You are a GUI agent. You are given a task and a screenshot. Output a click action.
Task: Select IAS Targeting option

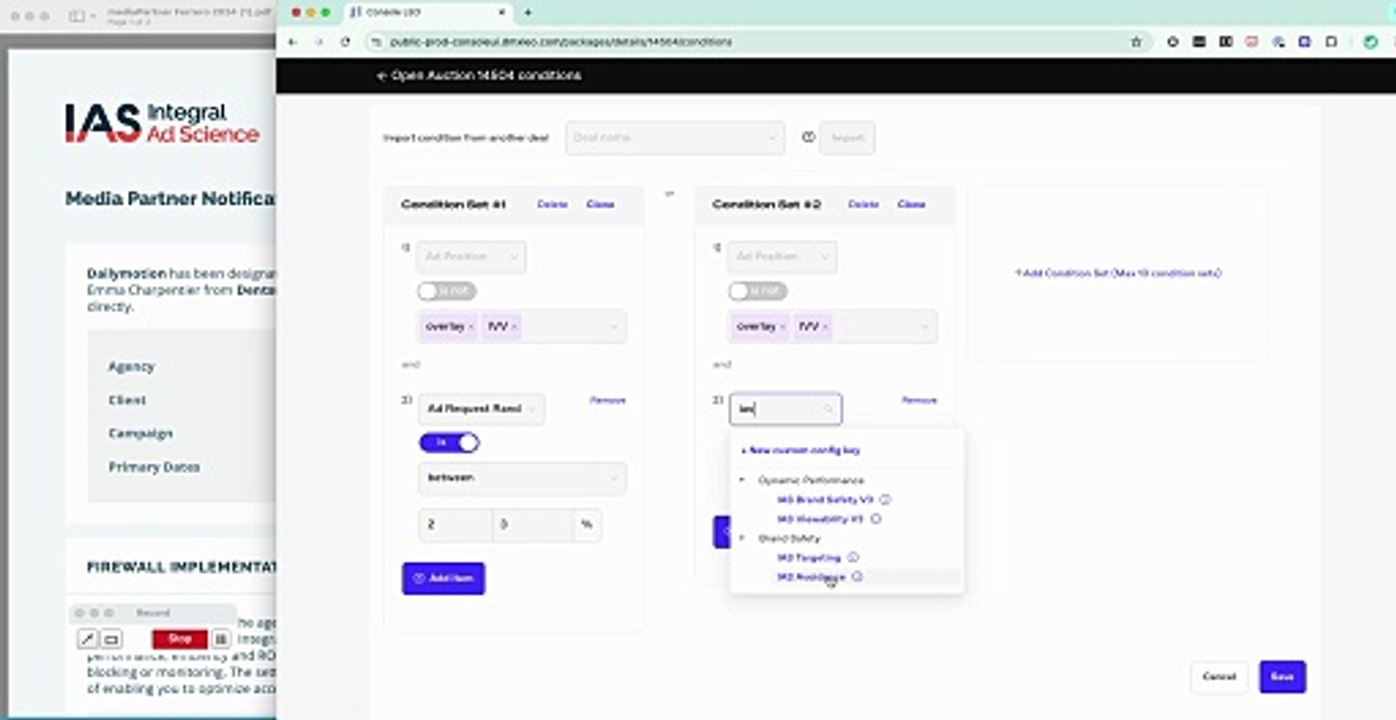pos(809,557)
